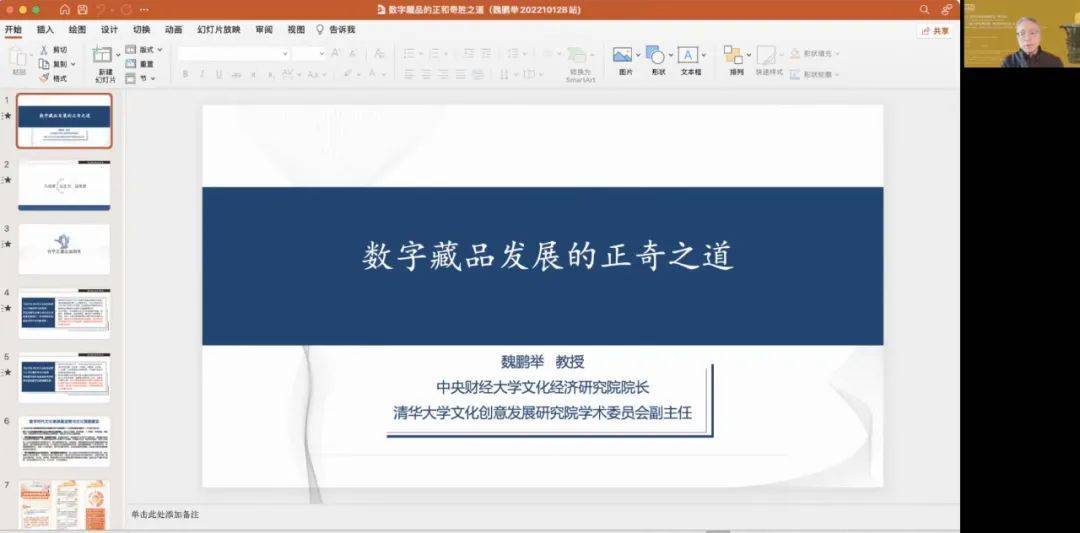Click the 共享 share button
Viewport: 1080px width, 533px height.
935,31
